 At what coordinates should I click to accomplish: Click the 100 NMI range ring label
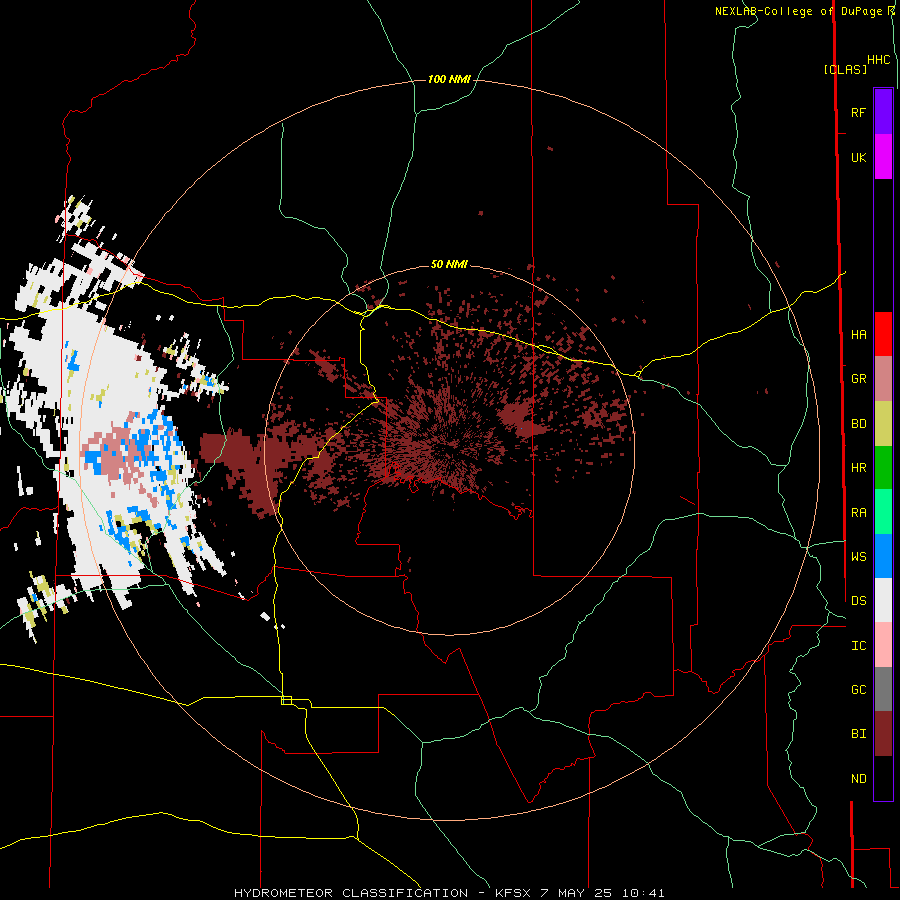coord(449,79)
